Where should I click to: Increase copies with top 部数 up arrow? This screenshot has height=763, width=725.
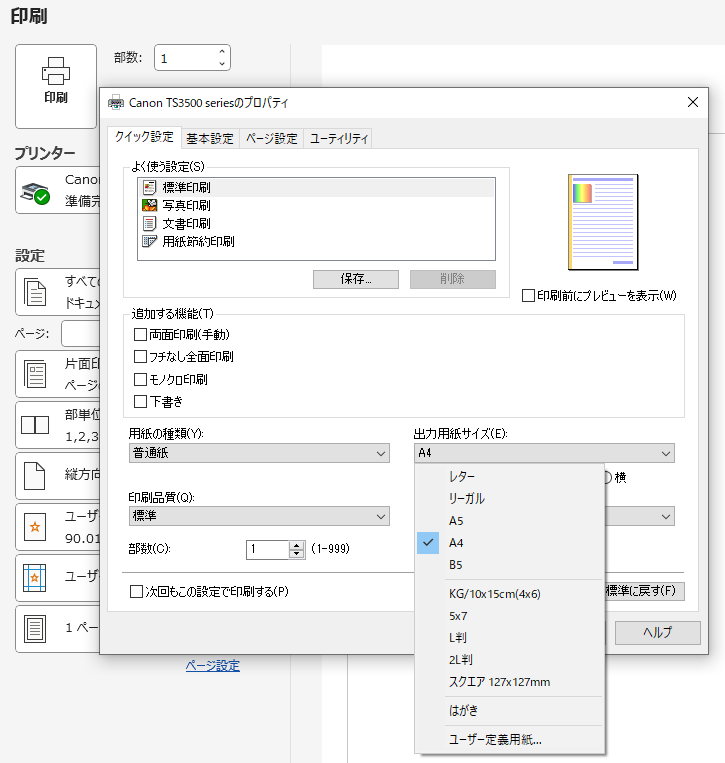click(x=222, y=51)
